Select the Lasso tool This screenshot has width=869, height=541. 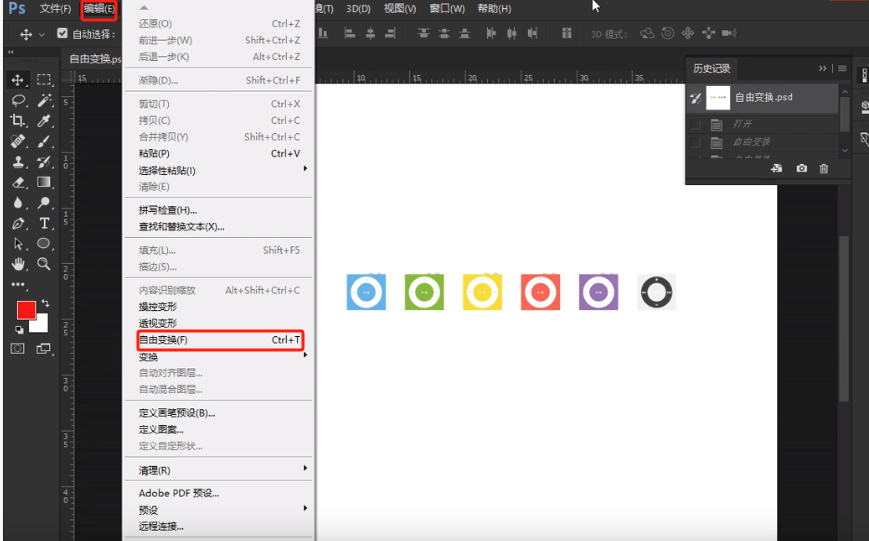(x=18, y=100)
